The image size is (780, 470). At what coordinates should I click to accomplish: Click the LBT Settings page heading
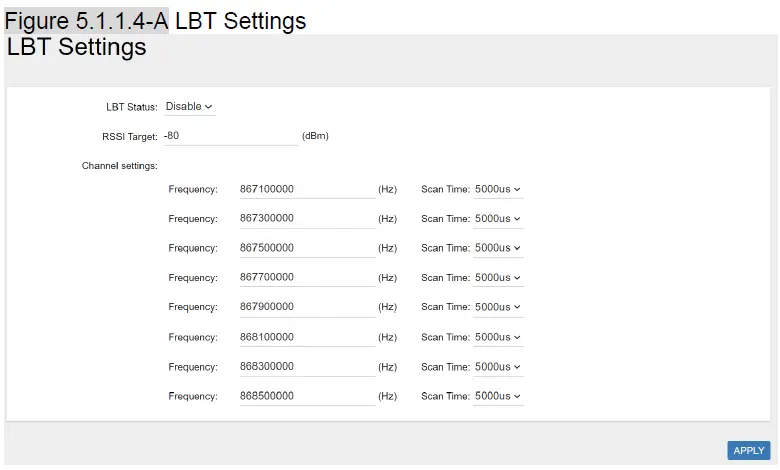click(x=77, y=47)
